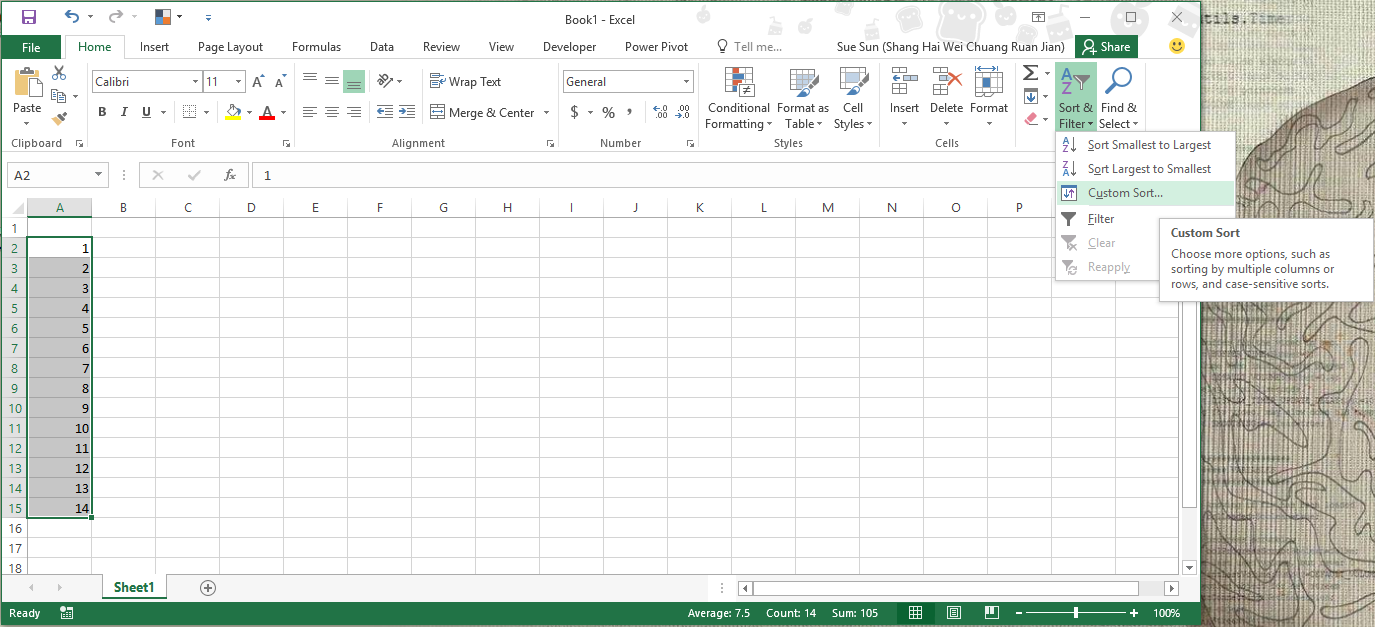Switch to Page Break Preview in the status bar
The height and width of the screenshot is (627, 1375).
coord(991,613)
